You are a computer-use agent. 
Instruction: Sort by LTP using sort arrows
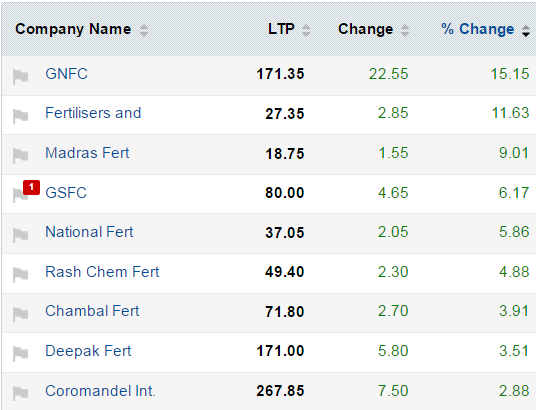(x=306, y=31)
